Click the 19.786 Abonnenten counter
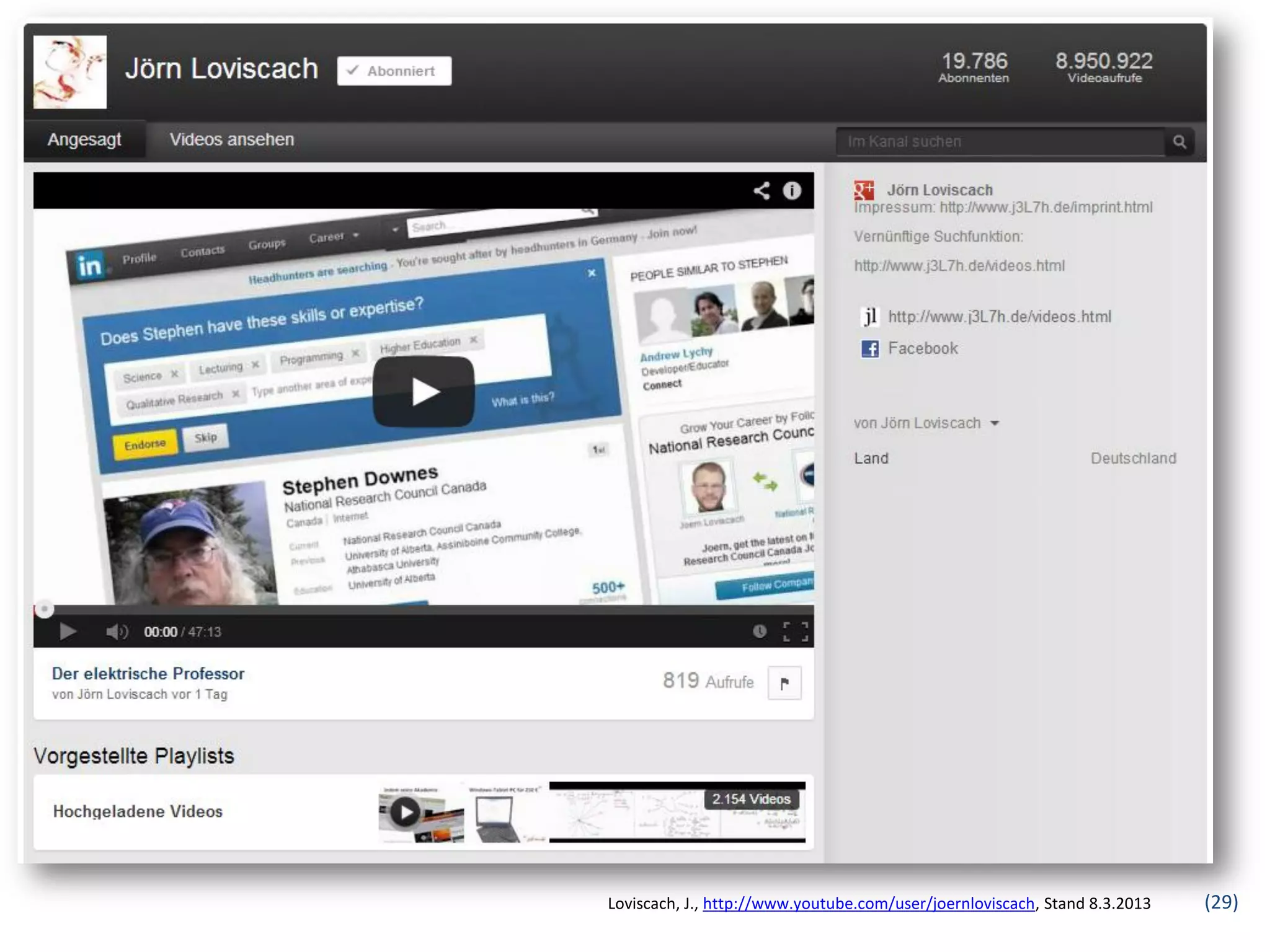The width and height of the screenshot is (1270, 952). [x=974, y=67]
